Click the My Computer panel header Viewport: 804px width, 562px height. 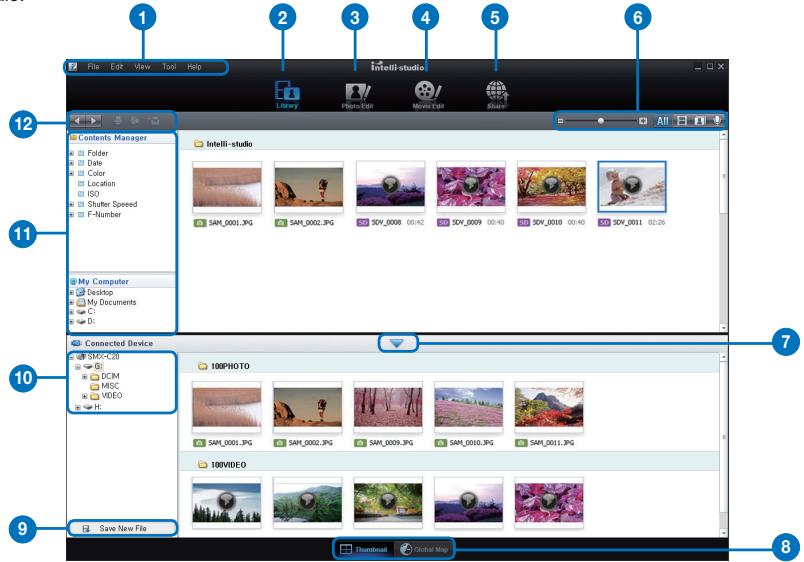pos(122,282)
